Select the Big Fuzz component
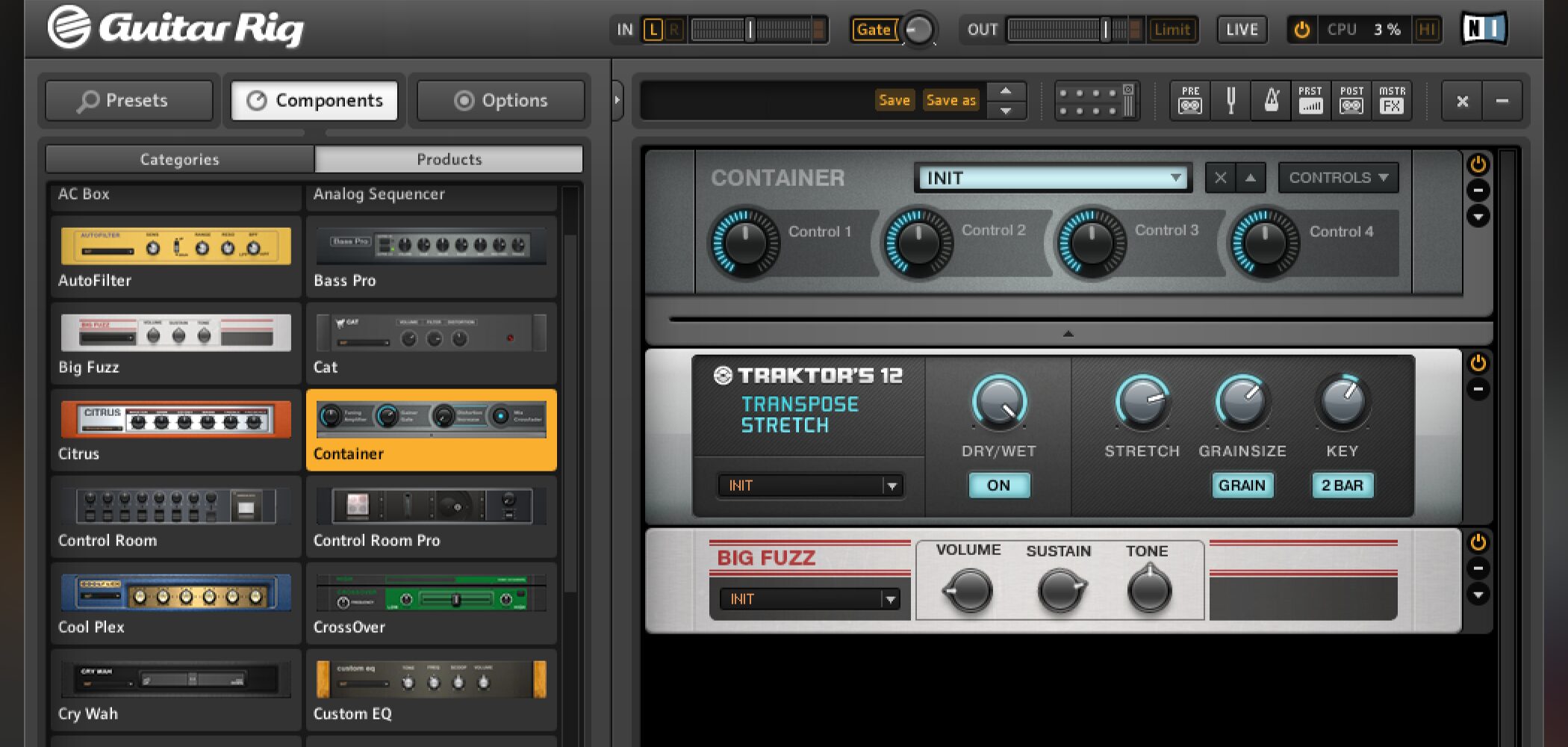The image size is (1568, 747). click(176, 344)
